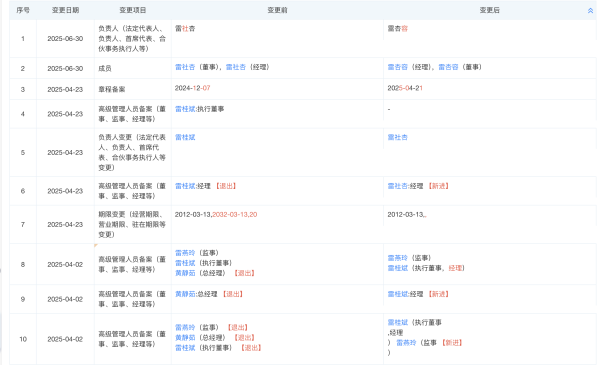
Task: Click 雷社杏:经理 【新进】 link in row 6
Action: click(398, 186)
